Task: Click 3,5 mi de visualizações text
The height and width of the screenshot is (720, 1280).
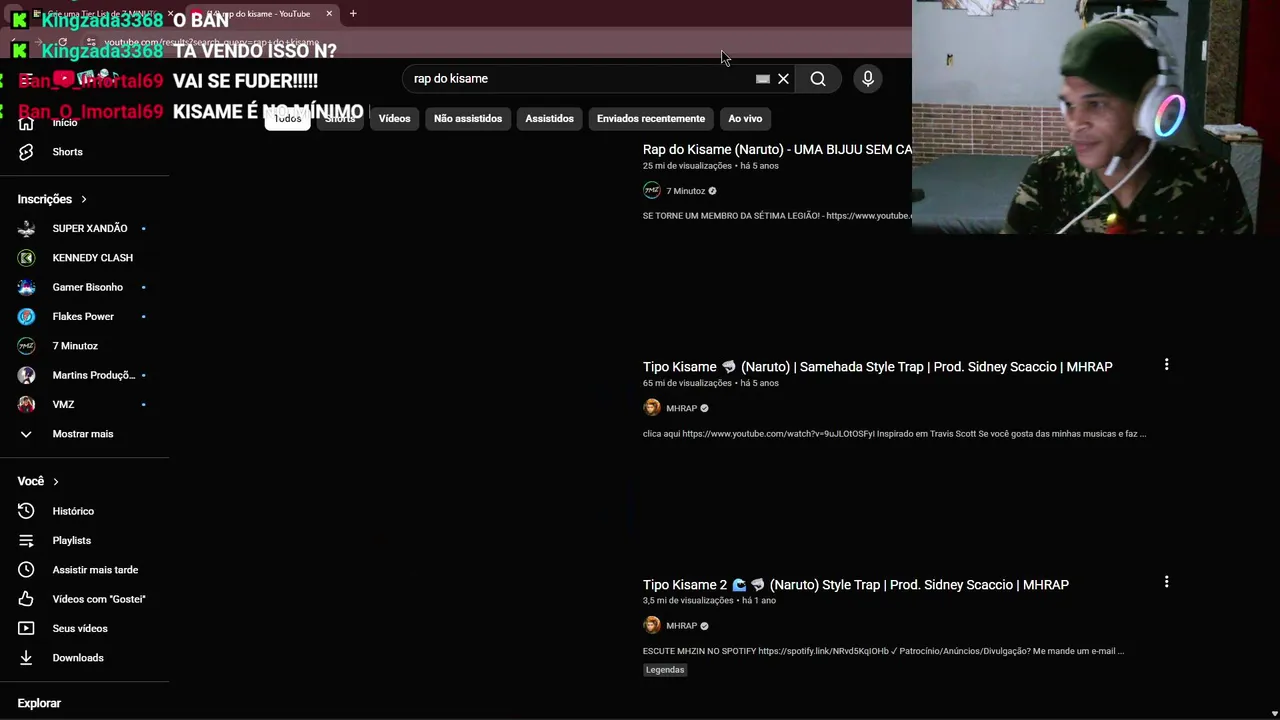Action: pyautogui.click(x=688, y=601)
